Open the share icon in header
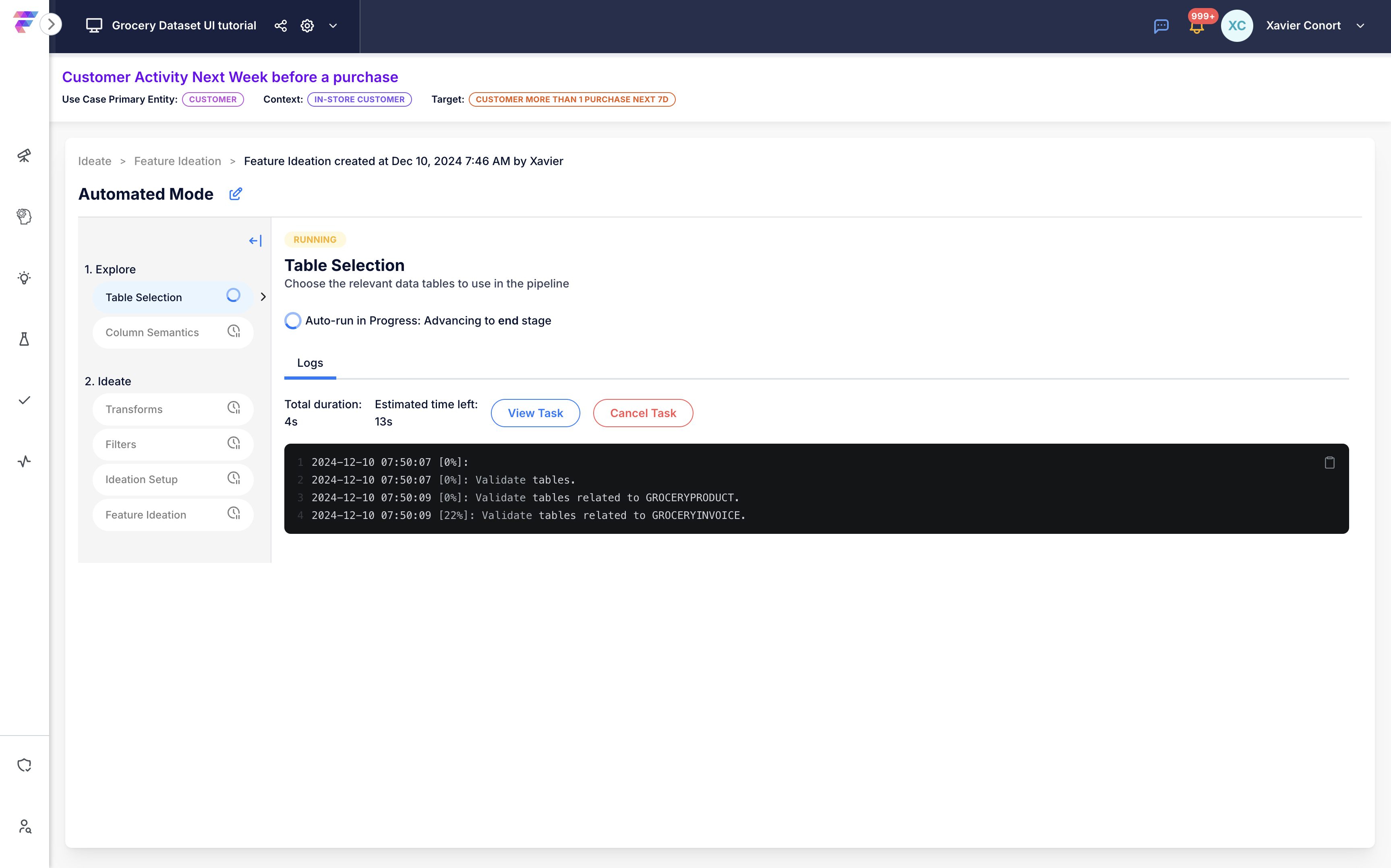Viewport: 1391px width, 868px height. click(x=280, y=25)
